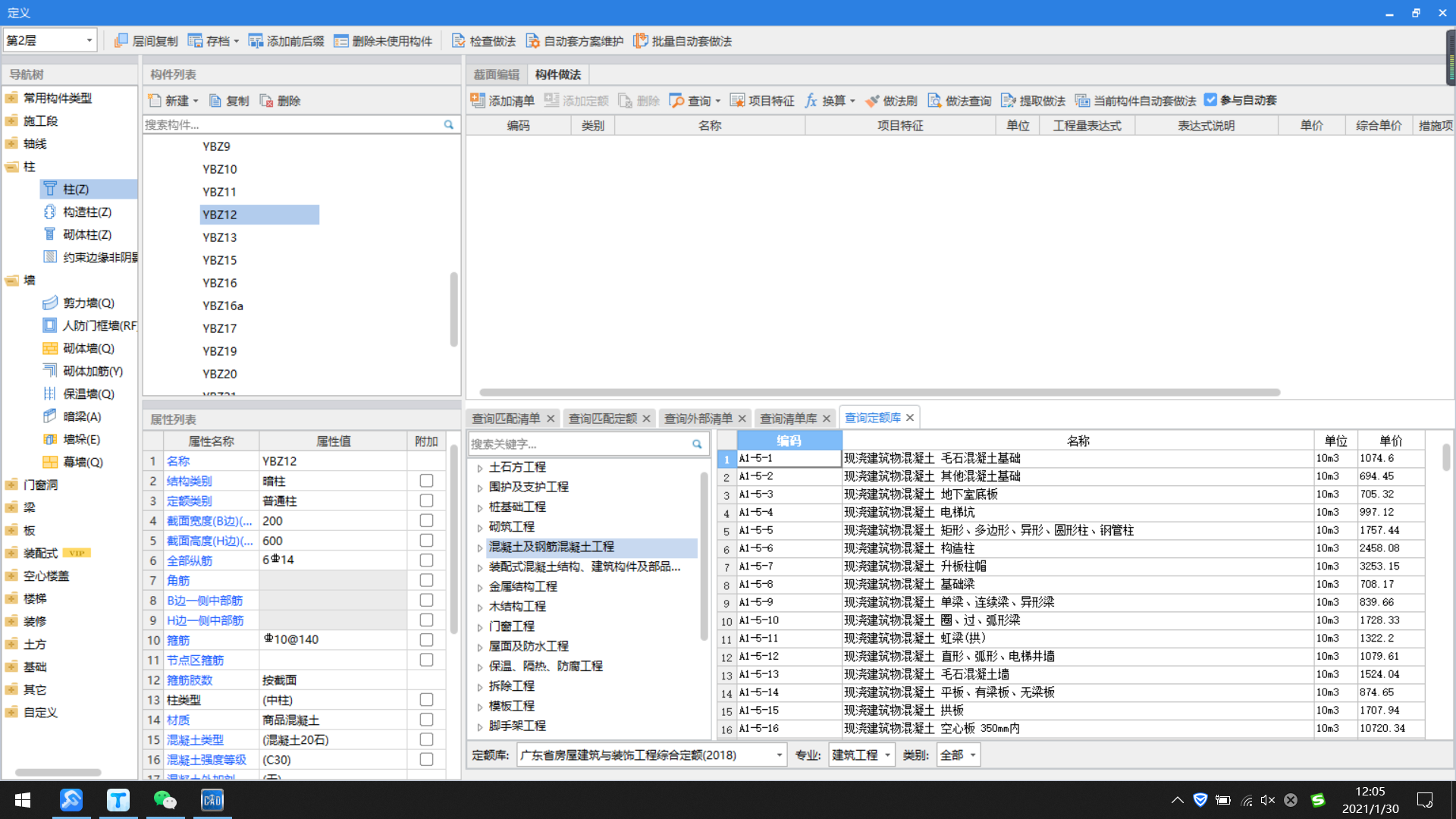Click the 检查做法 icon

[x=459, y=41]
